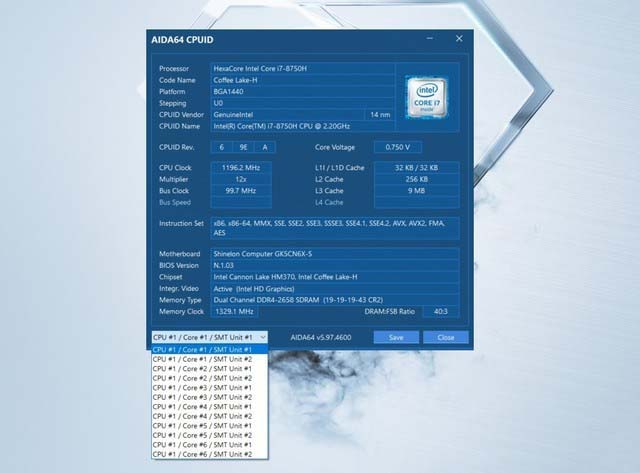Close the window using the title bar X
This screenshot has height=473, width=640.
click(459, 39)
